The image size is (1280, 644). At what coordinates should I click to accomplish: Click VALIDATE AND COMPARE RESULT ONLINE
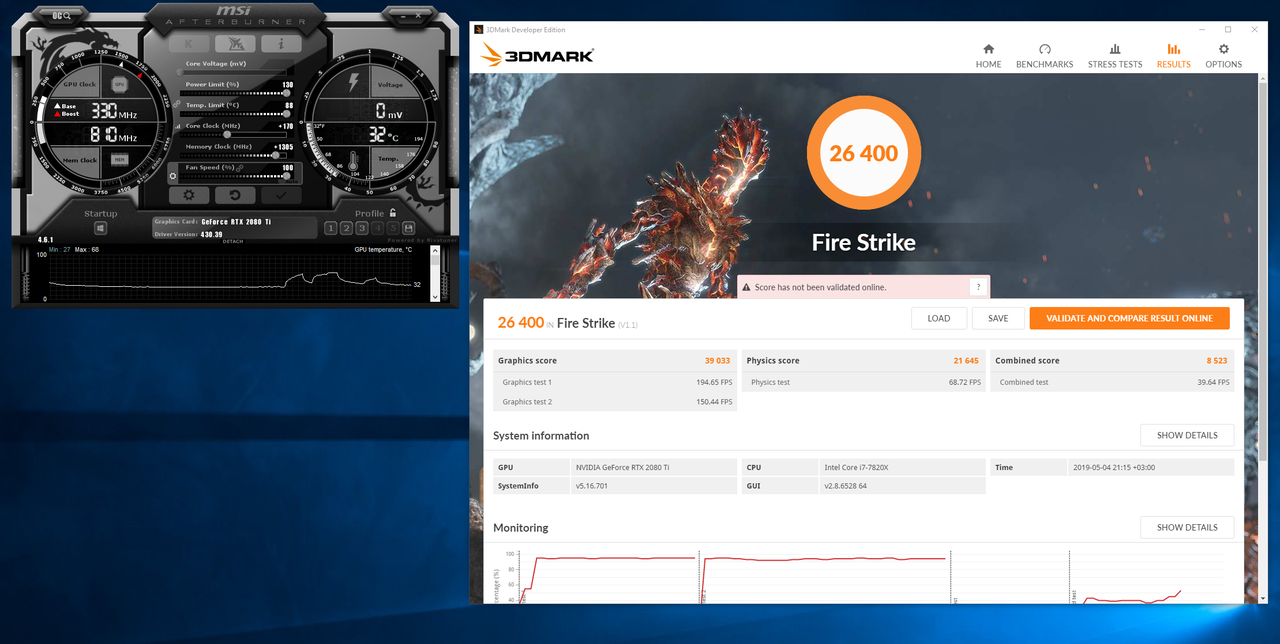pos(1129,318)
